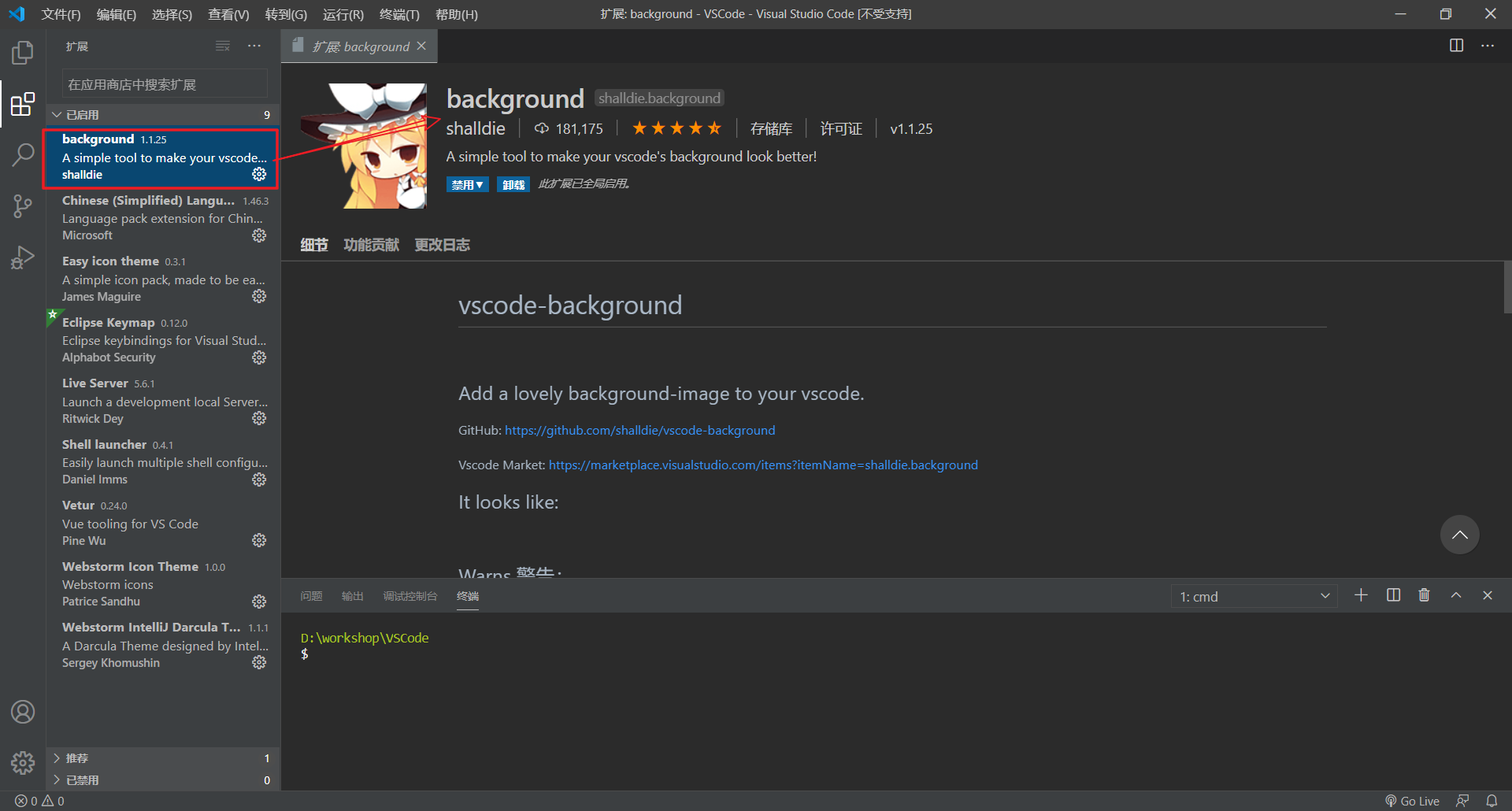Image resolution: width=1512 pixels, height=811 pixels.
Task: Switch to the 调试控制台 debug console tab
Action: tap(410, 596)
